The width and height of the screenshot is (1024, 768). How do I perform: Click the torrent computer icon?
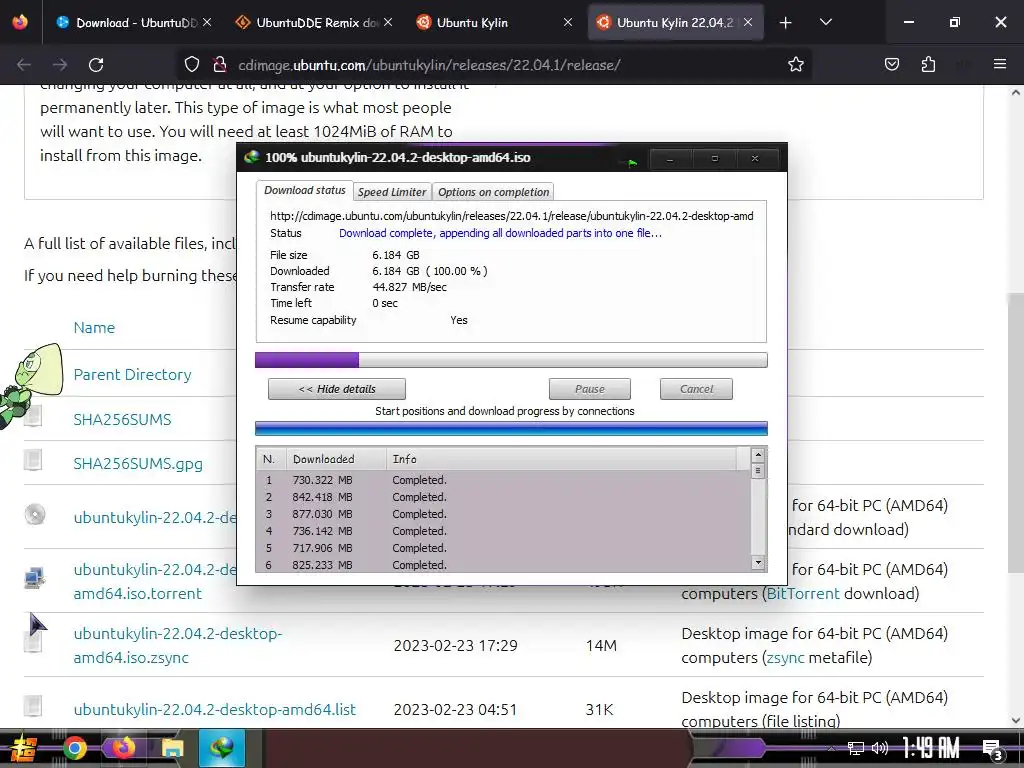coord(34,578)
